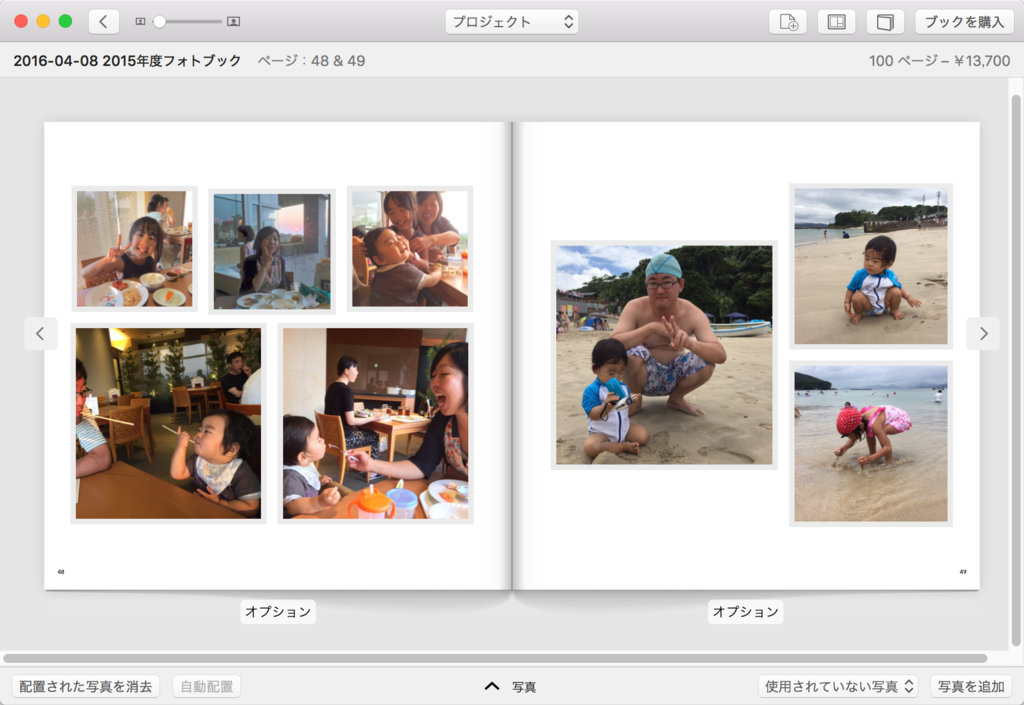1024x705 pixels.
Task: Click the 100 ページ – ¥13,700 price text
Action: tap(939, 61)
